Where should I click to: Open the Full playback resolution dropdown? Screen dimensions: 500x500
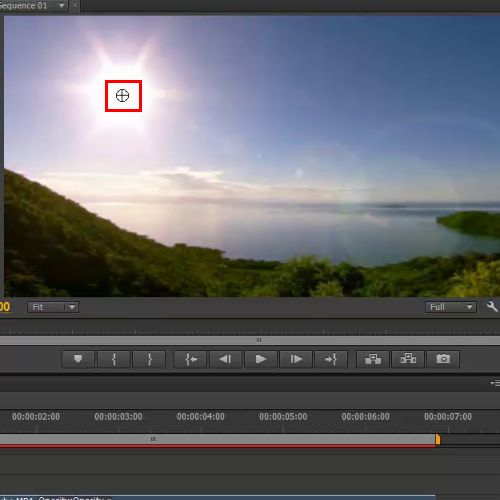coord(451,307)
